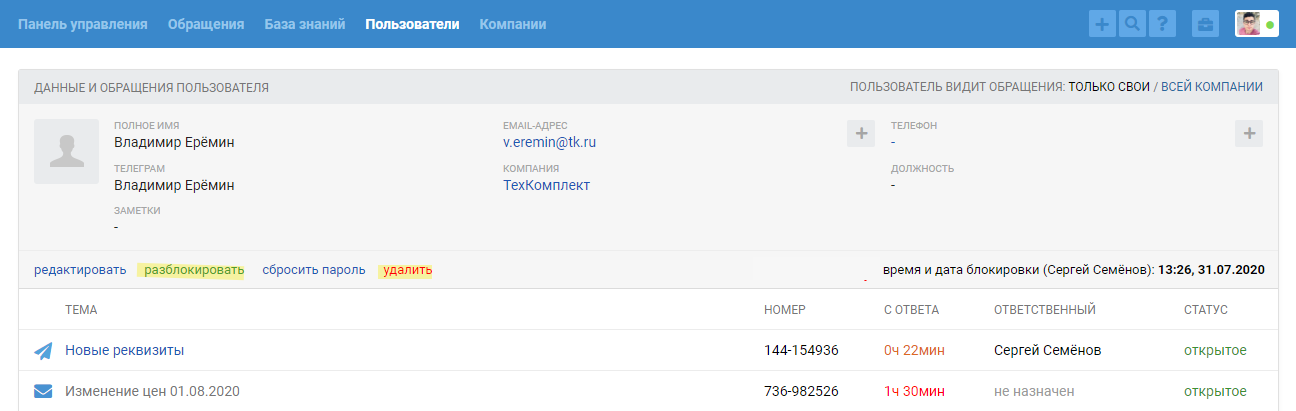Click response time 1ч 30мин
Viewport: 1296px width, 411px height.
click(x=914, y=391)
